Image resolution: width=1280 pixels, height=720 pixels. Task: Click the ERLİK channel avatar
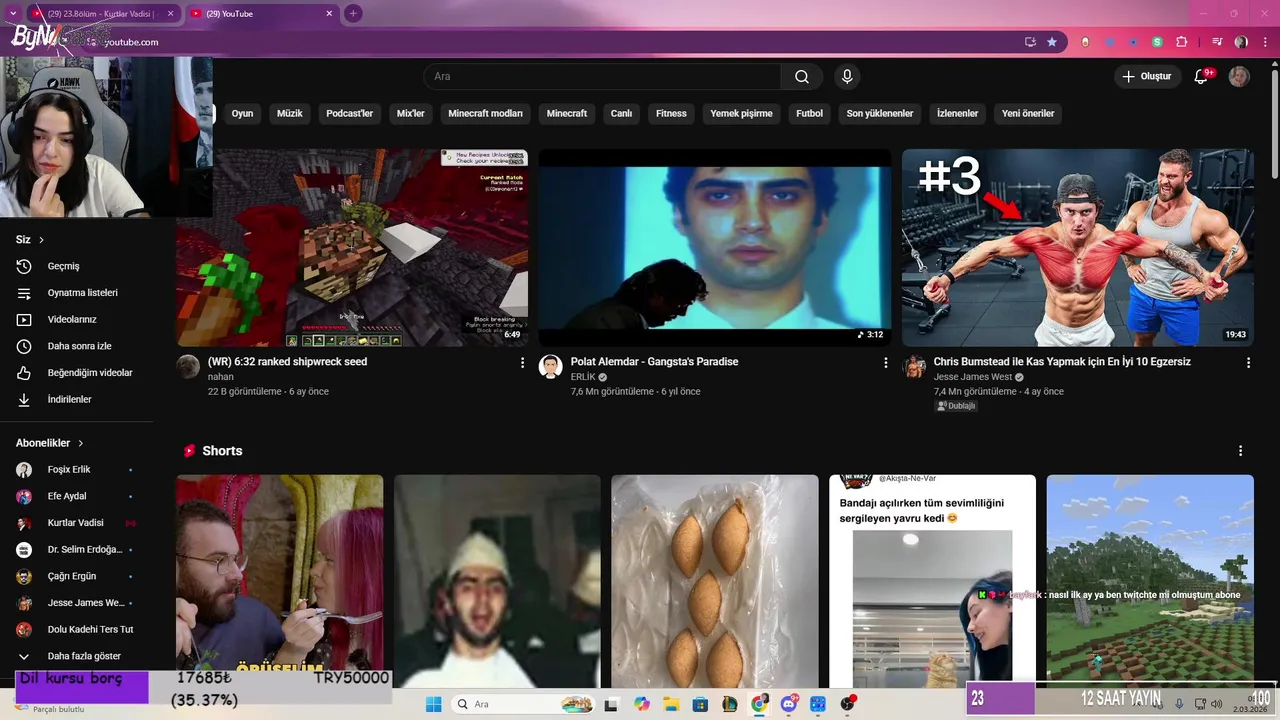551,366
